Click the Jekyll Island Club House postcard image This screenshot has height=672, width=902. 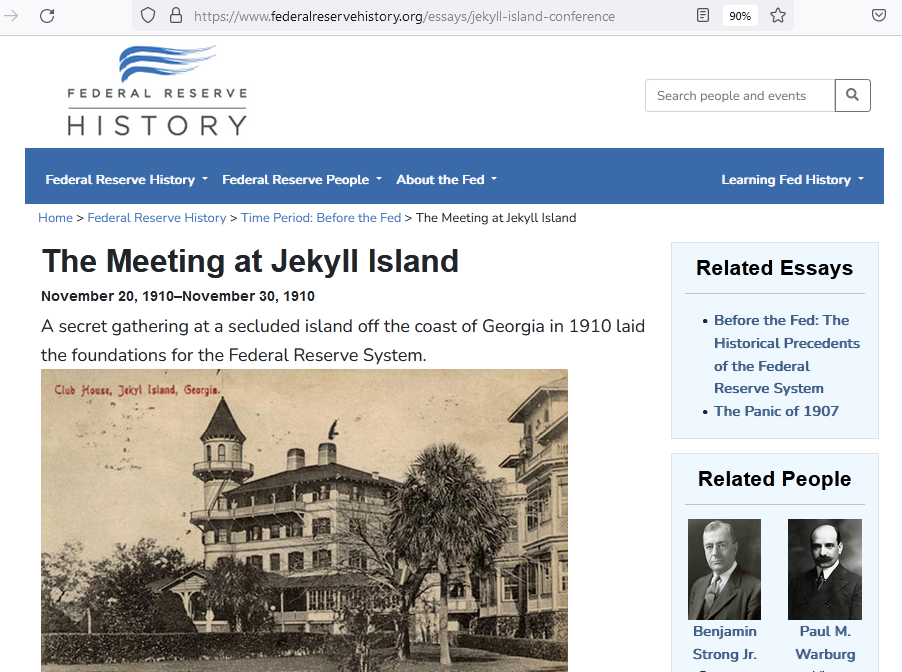(304, 520)
